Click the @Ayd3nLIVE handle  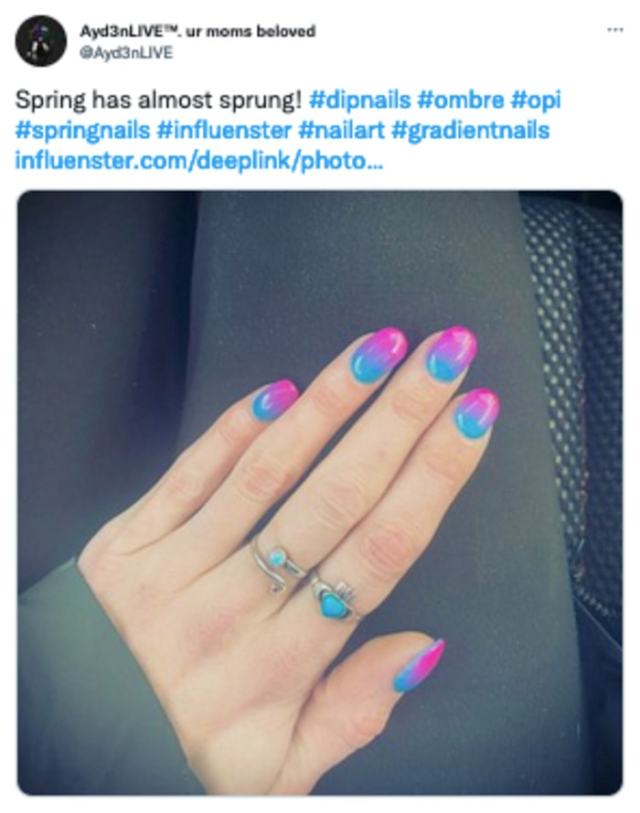pos(126,53)
